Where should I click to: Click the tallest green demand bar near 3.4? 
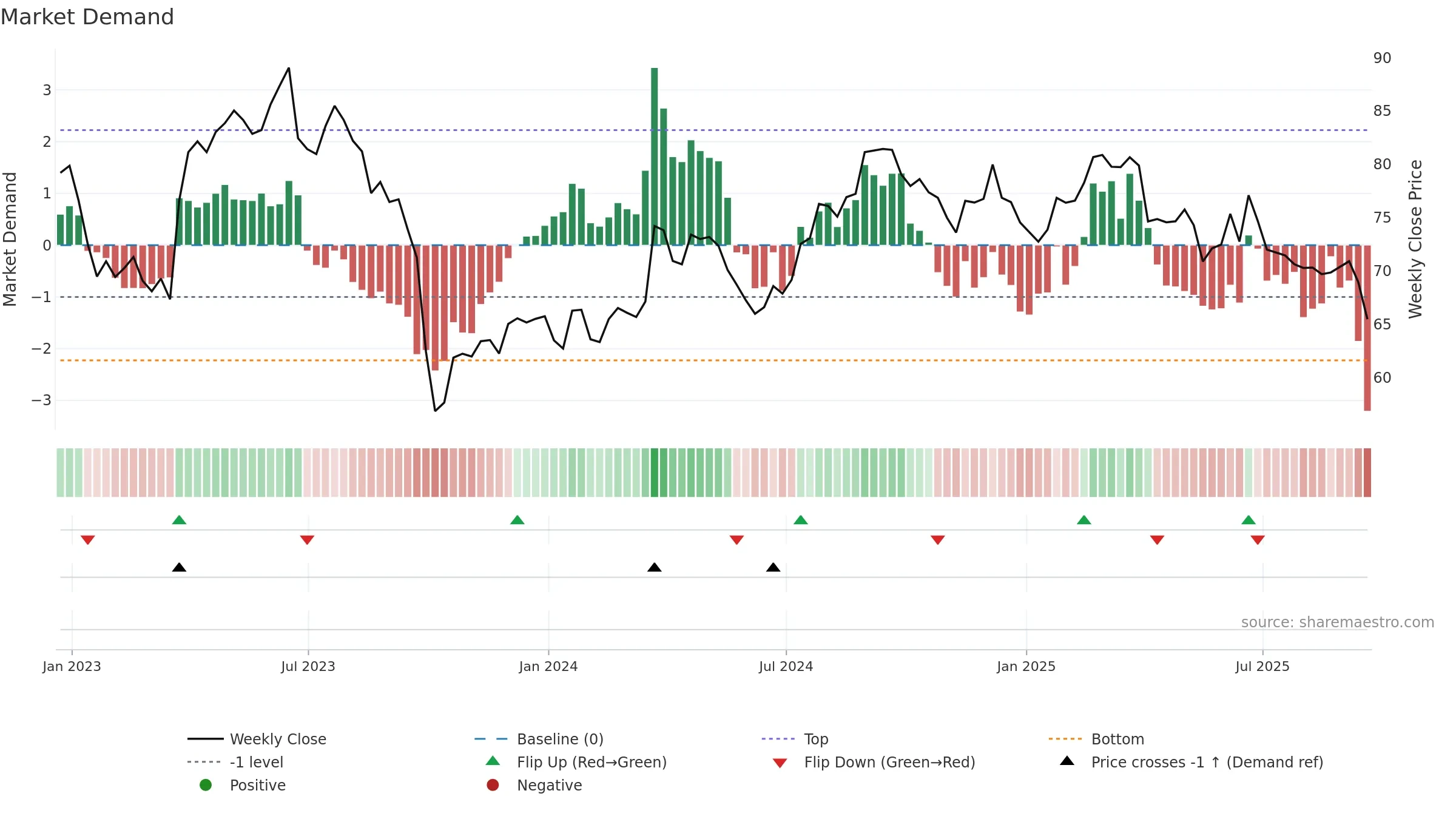[x=655, y=157]
